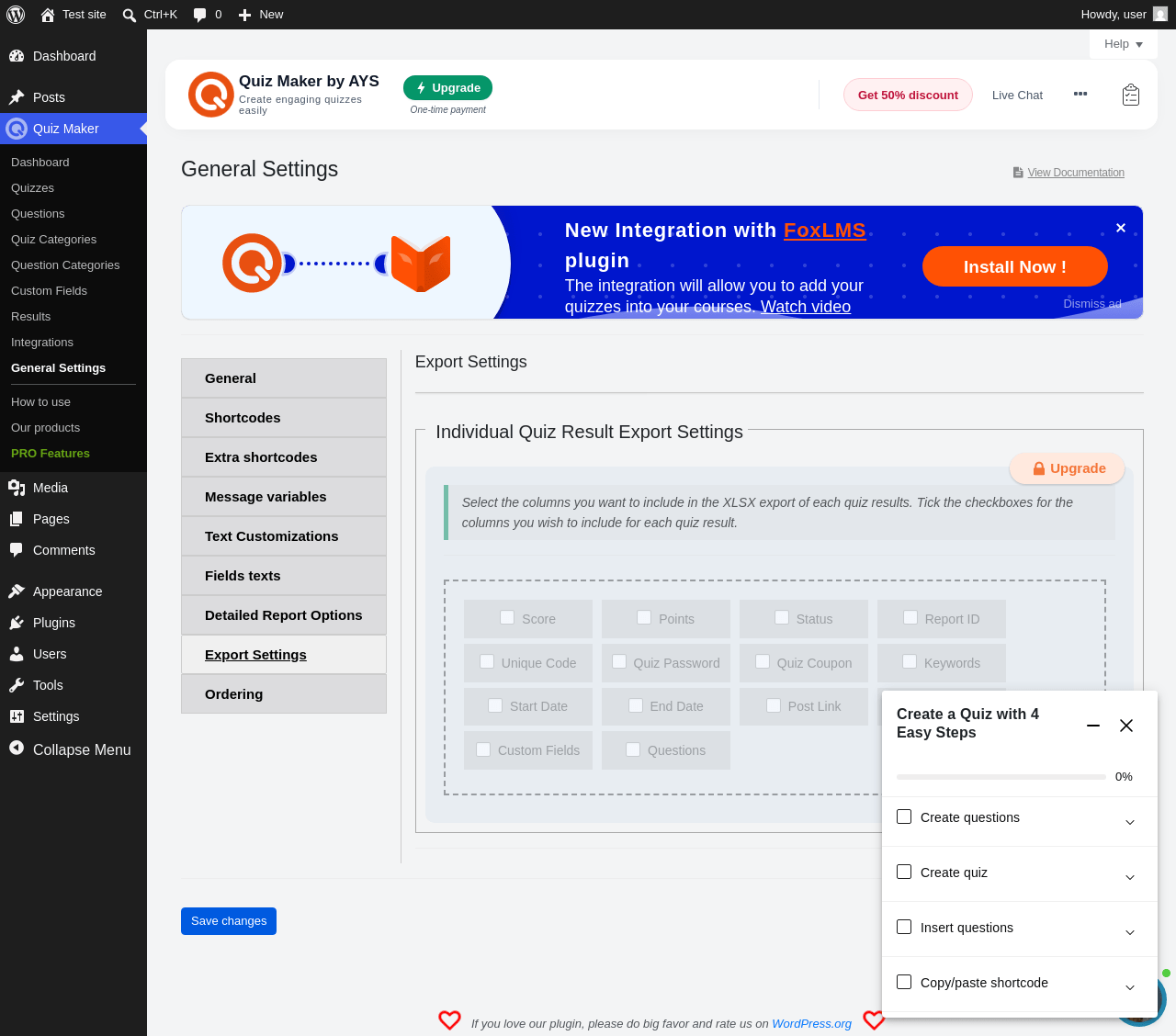
Task: Check the Create questions step checkbox
Action: [904, 816]
